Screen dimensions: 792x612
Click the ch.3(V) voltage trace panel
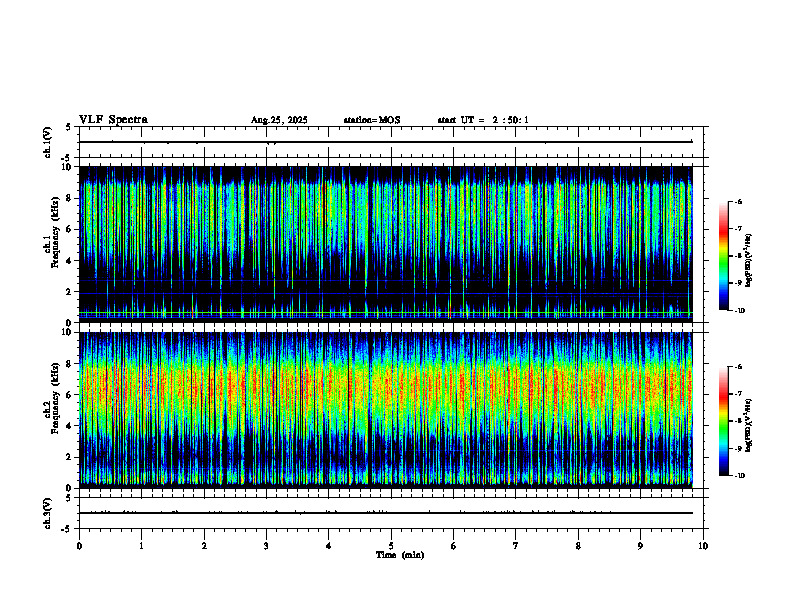click(391, 513)
